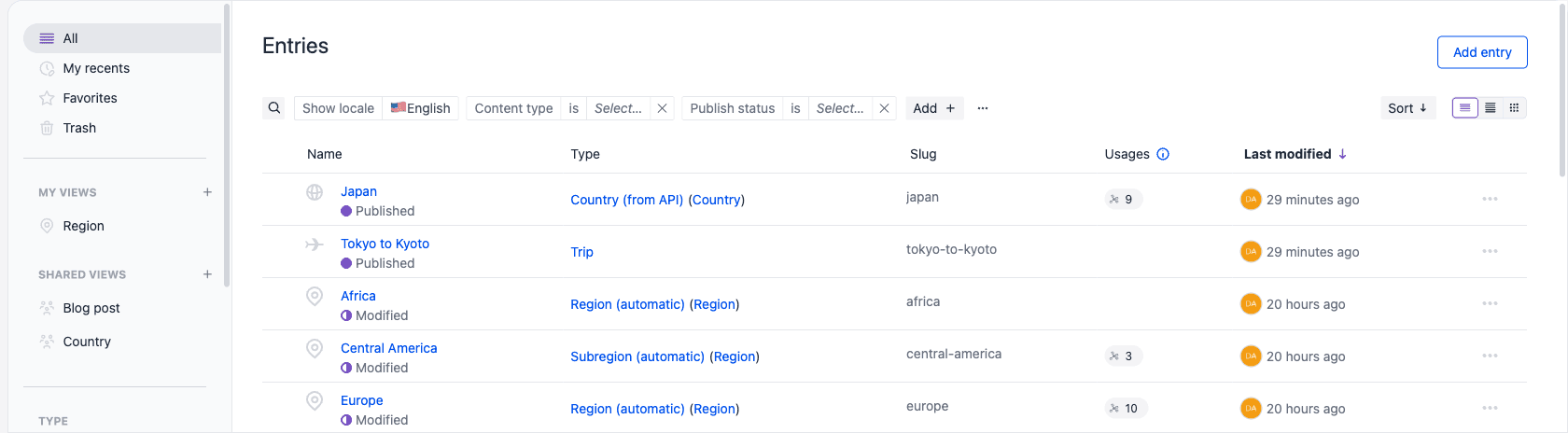Click Region (automatic) type for Europe
This screenshot has height=433, width=1568.
point(627,409)
